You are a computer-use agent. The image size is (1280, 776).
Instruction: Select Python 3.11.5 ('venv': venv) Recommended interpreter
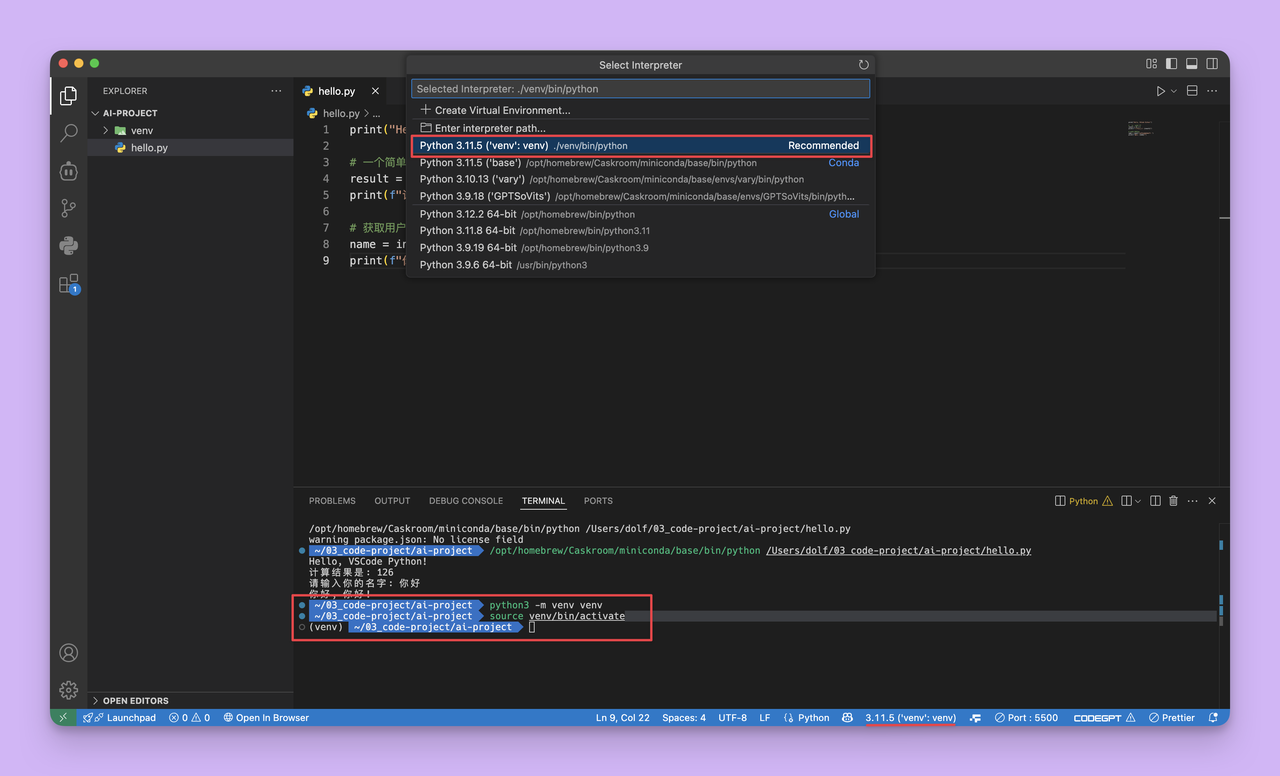point(641,146)
